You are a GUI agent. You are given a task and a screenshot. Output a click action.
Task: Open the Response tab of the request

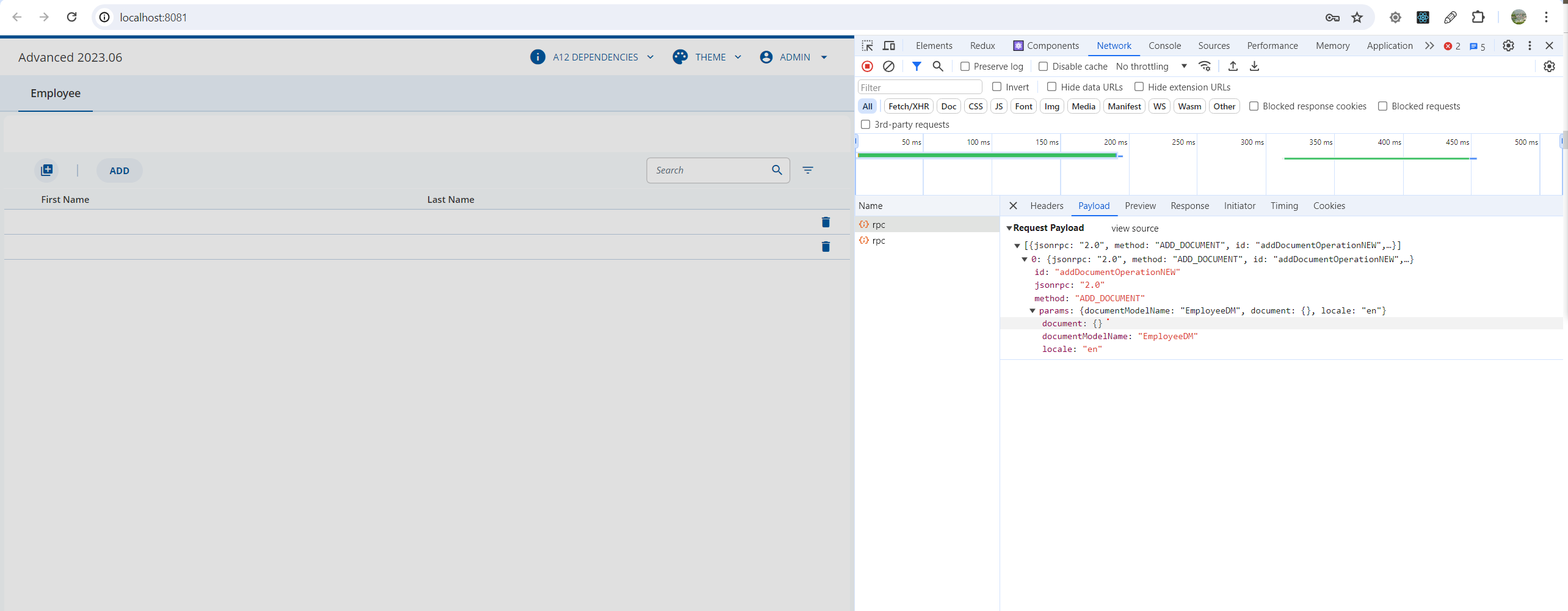click(x=1189, y=206)
